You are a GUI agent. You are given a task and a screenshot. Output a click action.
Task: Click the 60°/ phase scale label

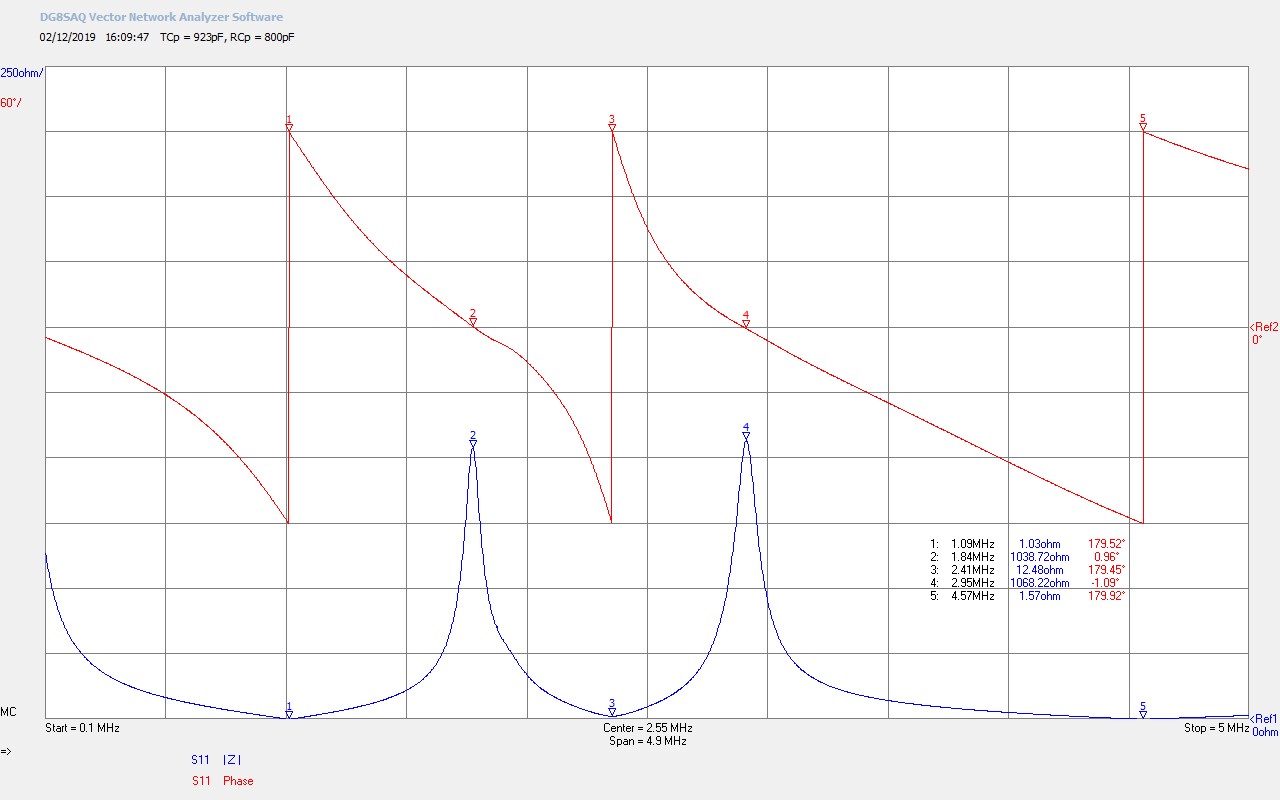coord(10,103)
